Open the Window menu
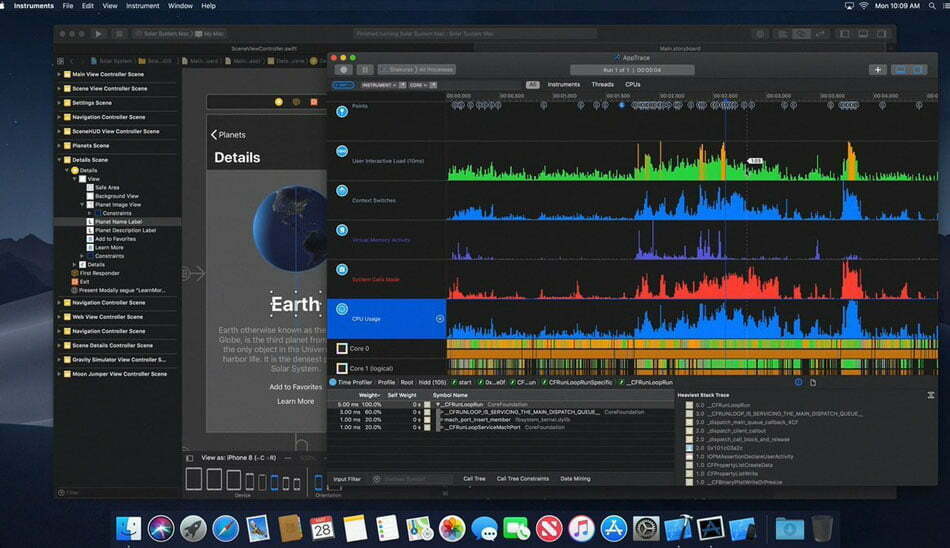The width and height of the screenshot is (950, 548). [x=180, y=5]
